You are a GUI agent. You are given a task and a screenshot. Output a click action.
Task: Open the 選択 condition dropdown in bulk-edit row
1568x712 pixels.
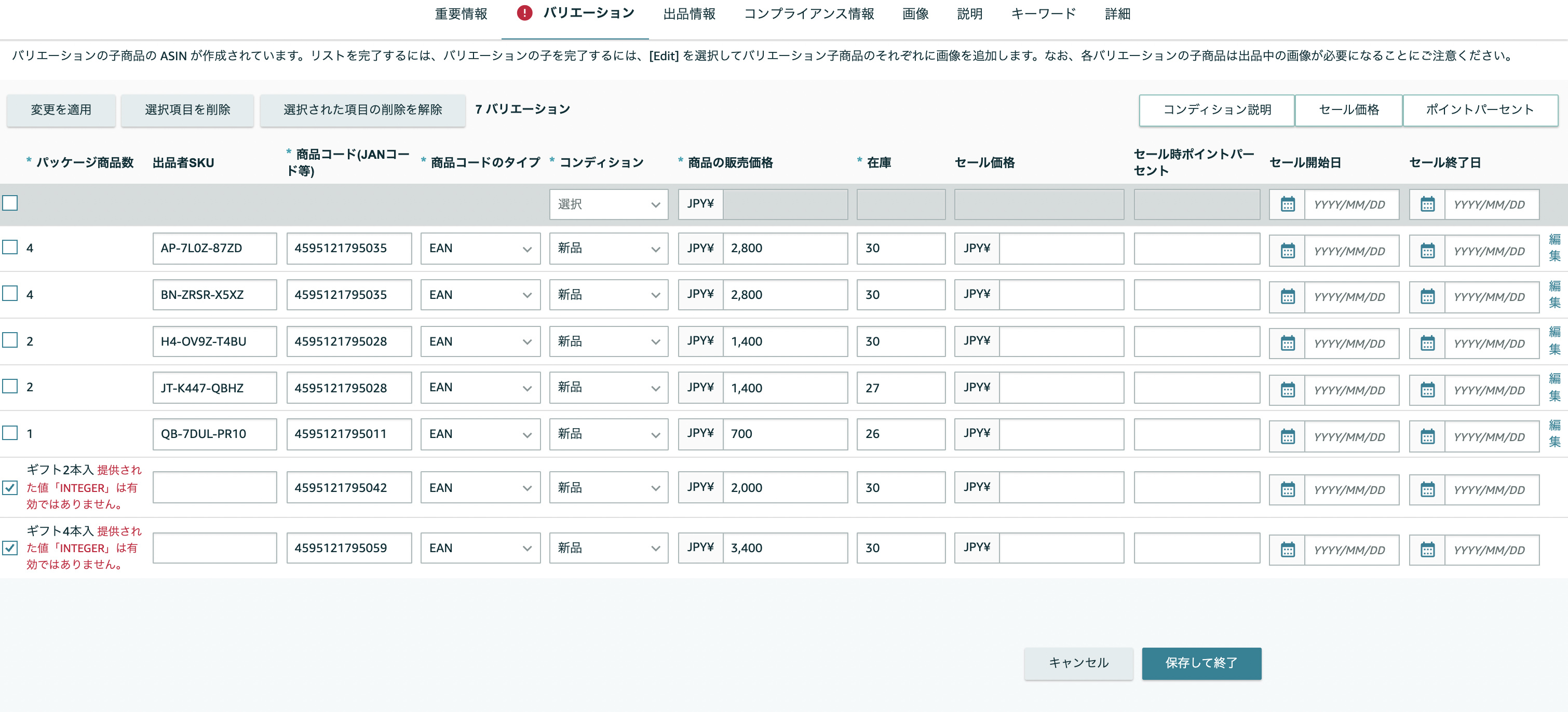[608, 204]
